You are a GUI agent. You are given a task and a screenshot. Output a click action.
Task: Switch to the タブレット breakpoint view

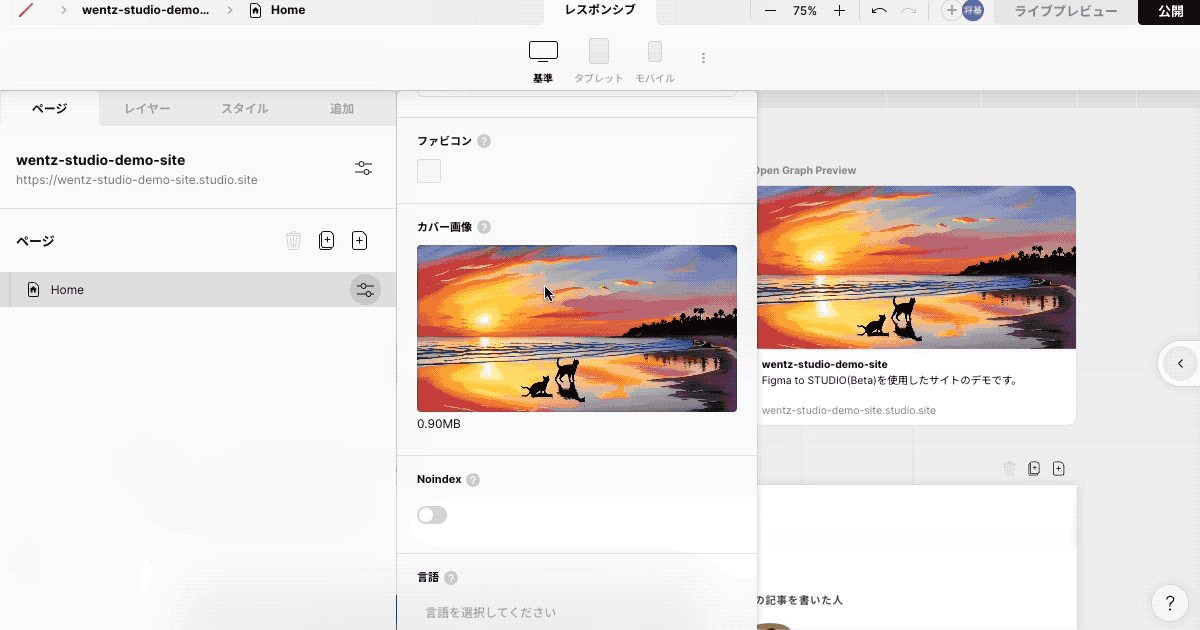click(x=598, y=57)
